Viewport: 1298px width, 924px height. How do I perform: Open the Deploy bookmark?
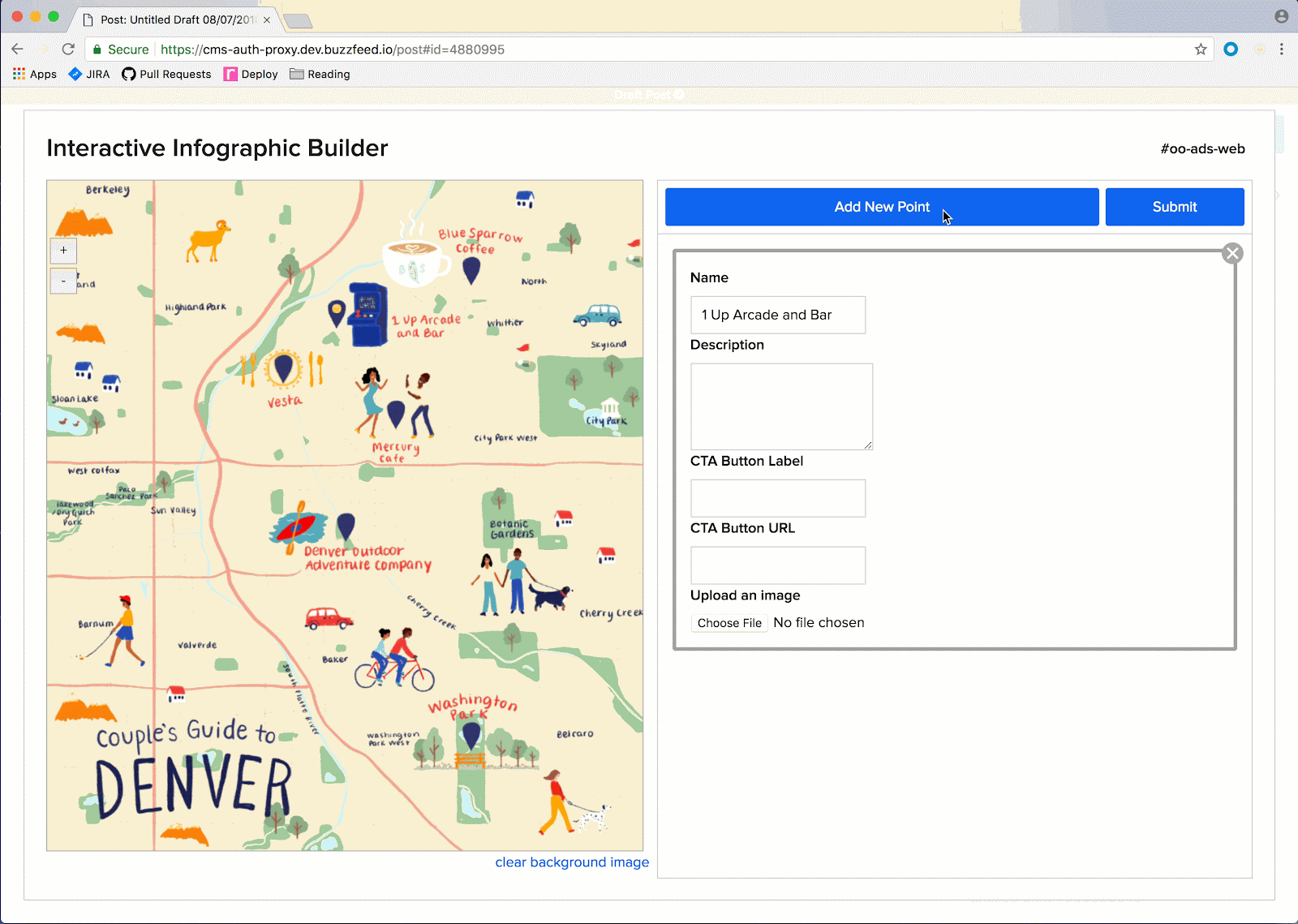pyautogui.click(x=251, y=74)
